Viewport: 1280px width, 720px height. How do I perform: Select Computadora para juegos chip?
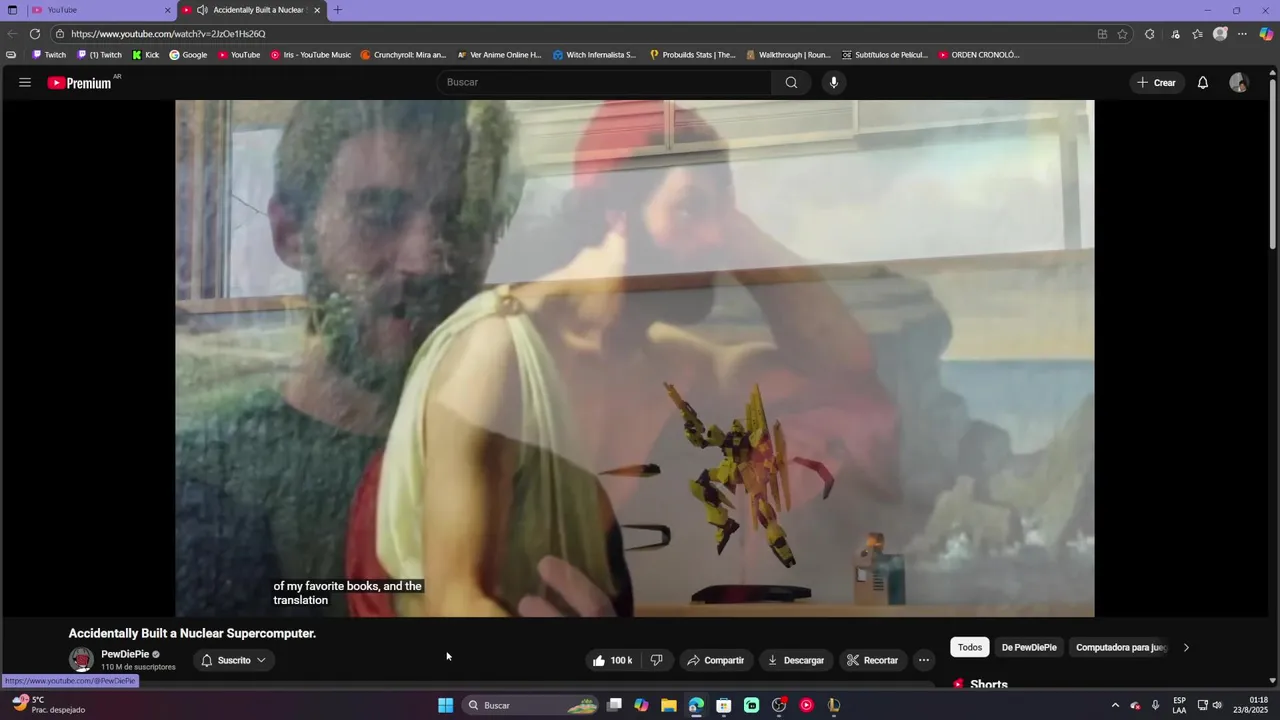[1120, 647]
